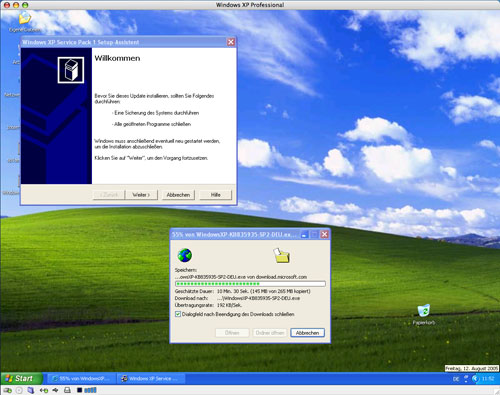Screen dimensions: 500x395
Task: Click the Weiter button in setup wizard
Action: point(141,195)
